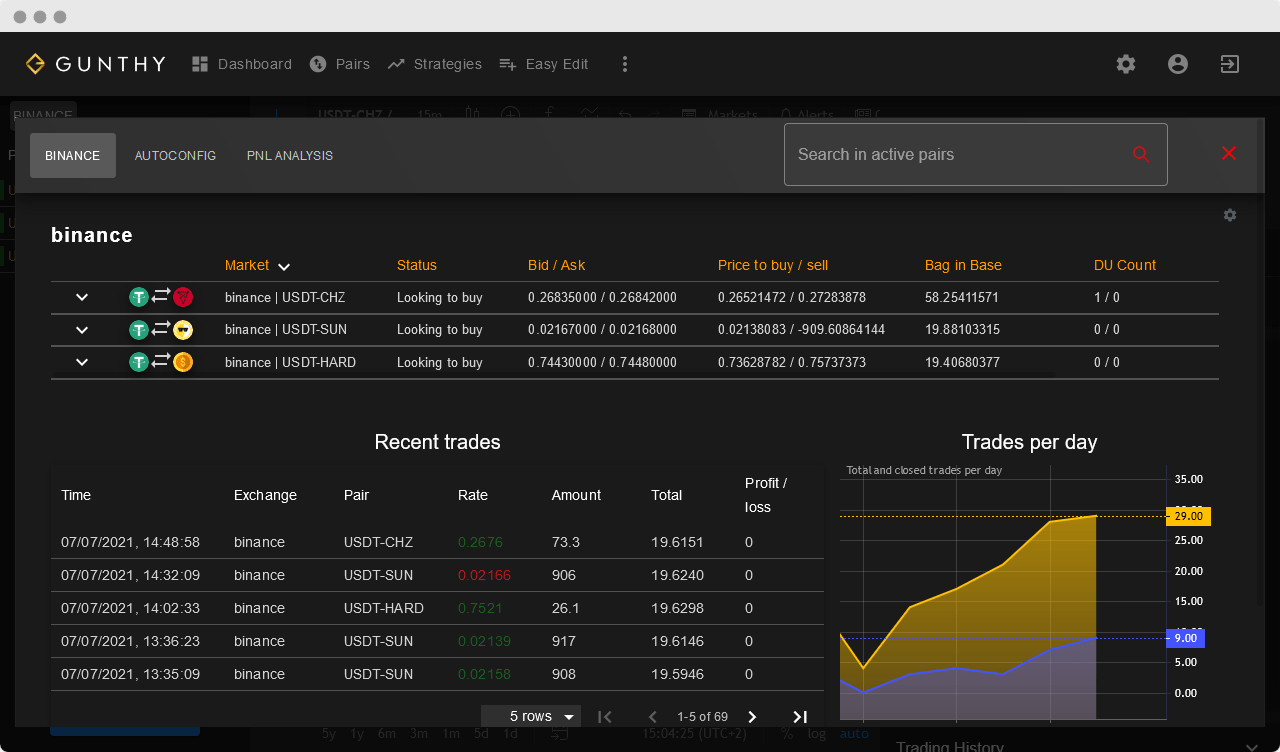Viewport: 1280px width, 752px height.
Task: Switch to the AUTOCONFIG tab
Action: pyautogui.click(x=175, y=156)
